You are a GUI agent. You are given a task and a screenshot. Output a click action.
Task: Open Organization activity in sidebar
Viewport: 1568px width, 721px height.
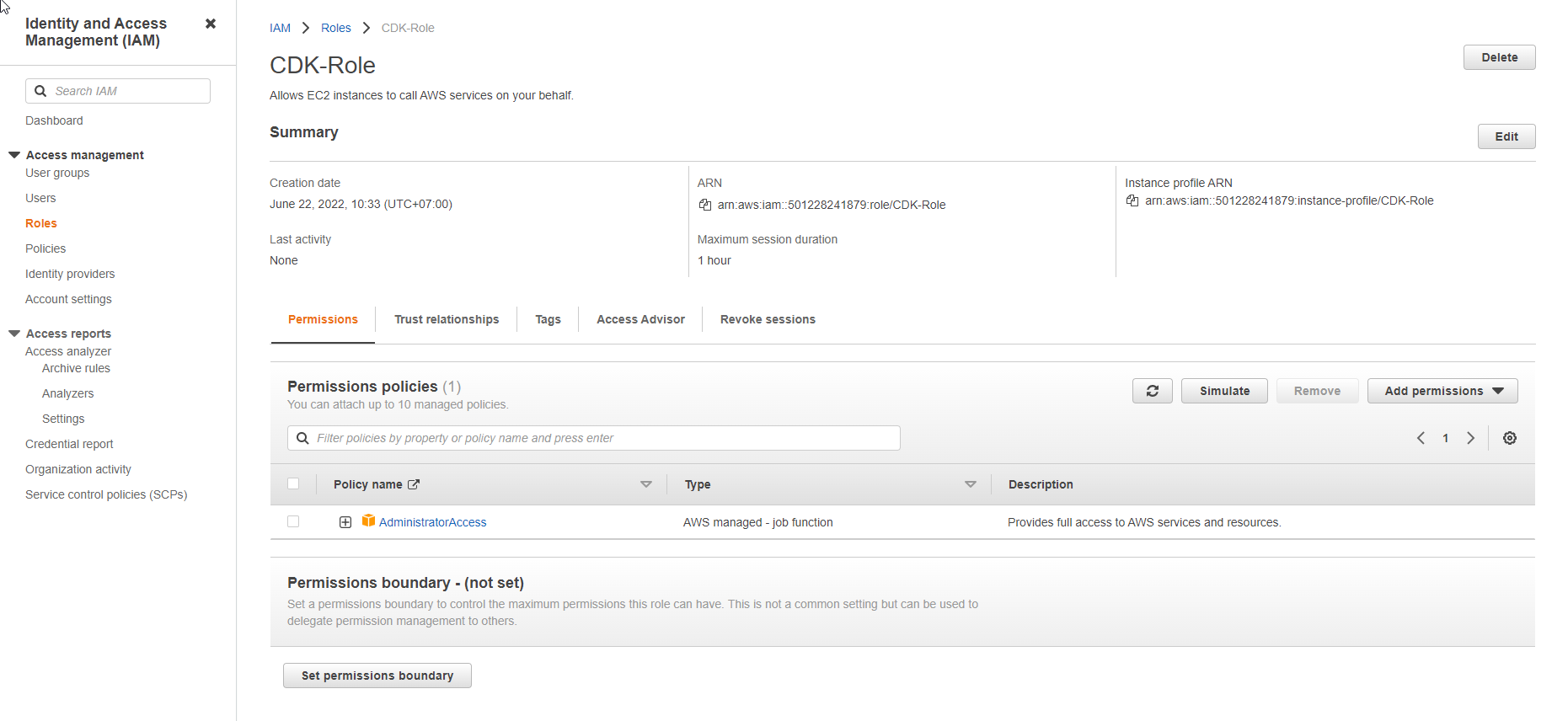(x=78, y=469)
